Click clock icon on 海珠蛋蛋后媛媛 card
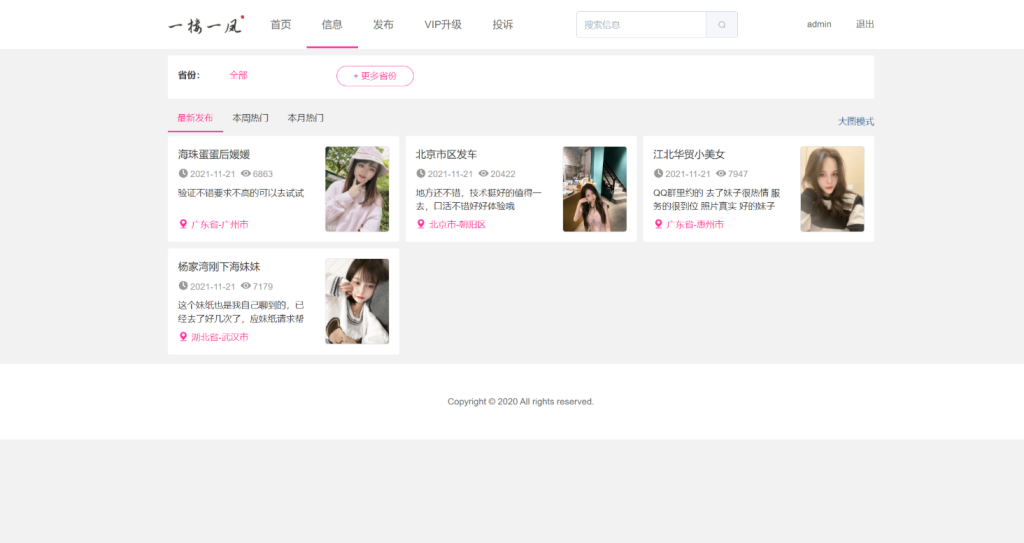The width and height of the screenshot is (1024, 543). click(183, 173)
